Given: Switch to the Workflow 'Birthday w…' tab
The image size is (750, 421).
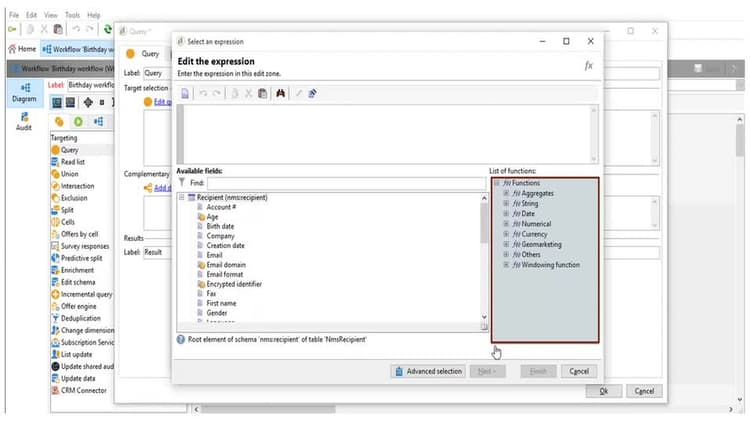Looking at the screenshot, I should [x=78, y=49].
